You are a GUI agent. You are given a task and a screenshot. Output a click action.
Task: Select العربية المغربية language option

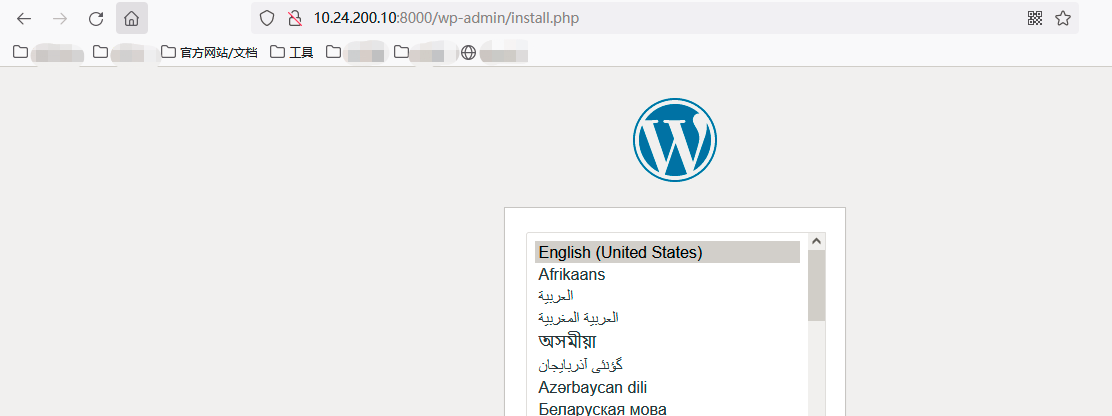pos(667,317)
